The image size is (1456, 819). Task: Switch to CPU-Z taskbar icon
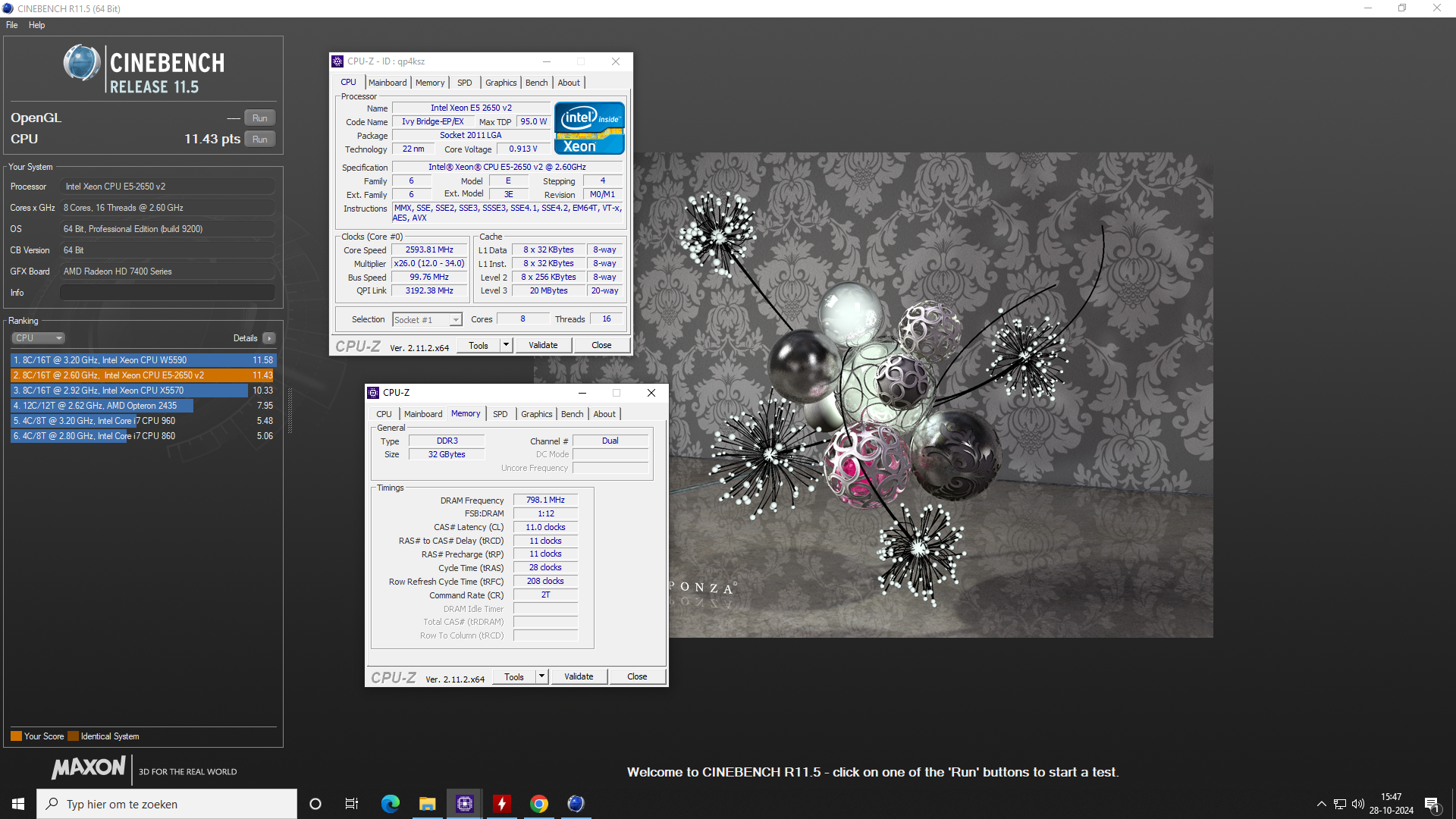click(x=465, y=804)
